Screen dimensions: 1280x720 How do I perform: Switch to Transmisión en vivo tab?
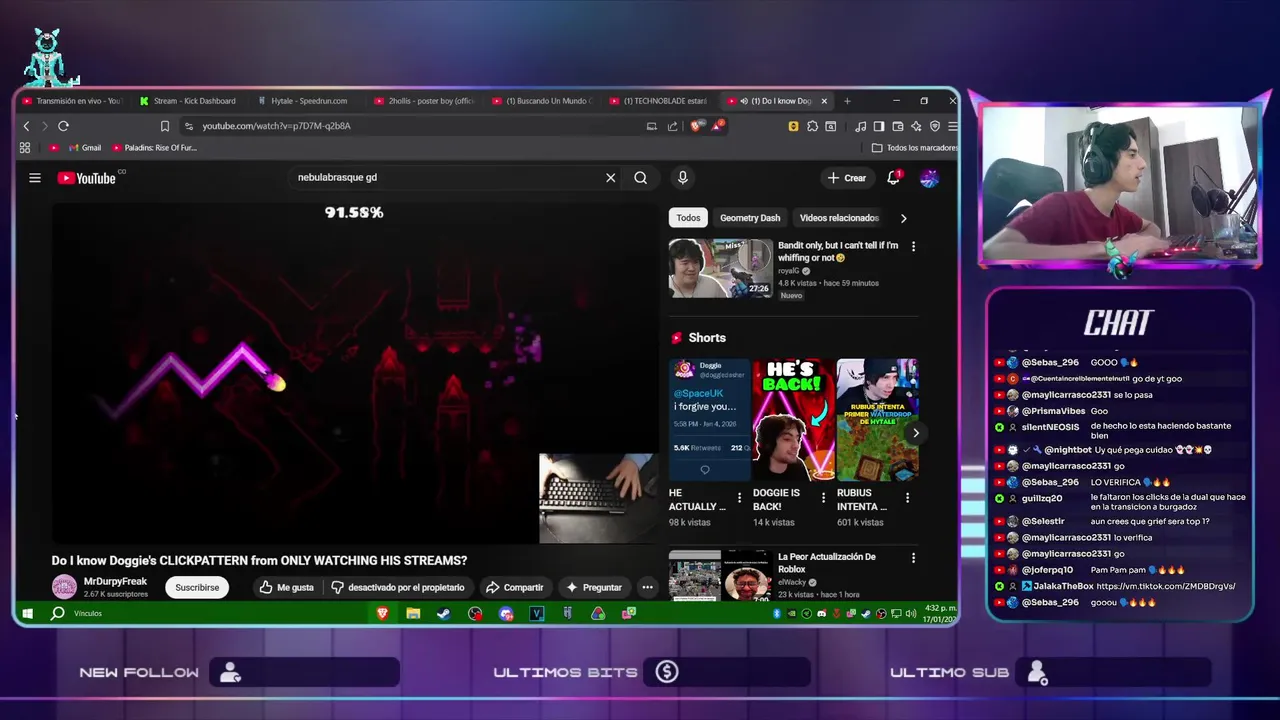(70, 101)
